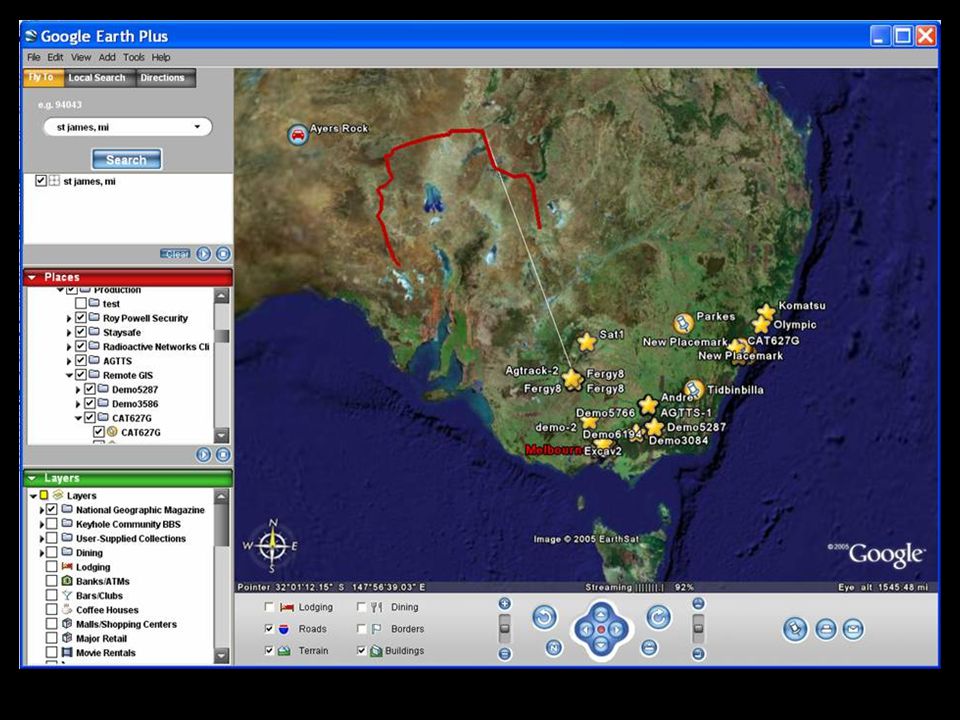Image resolution: width=960 pixels, height=720 pixels.
Task: Switch to the Local Search tab
Action: click(x=97, y=78)
